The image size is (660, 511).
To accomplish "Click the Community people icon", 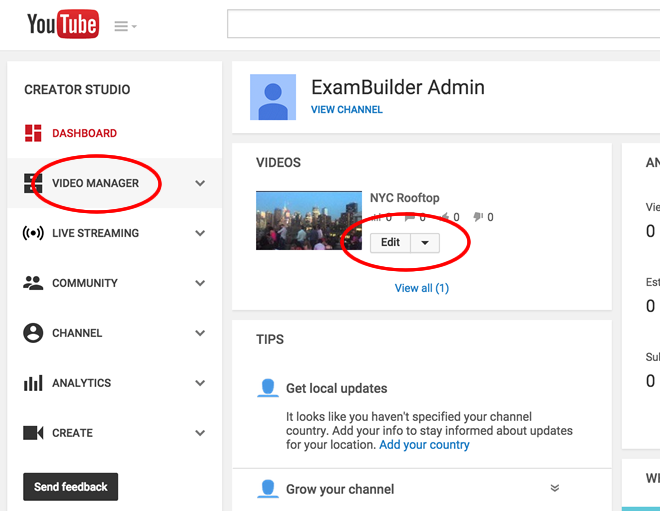I will tap(33, 283).
